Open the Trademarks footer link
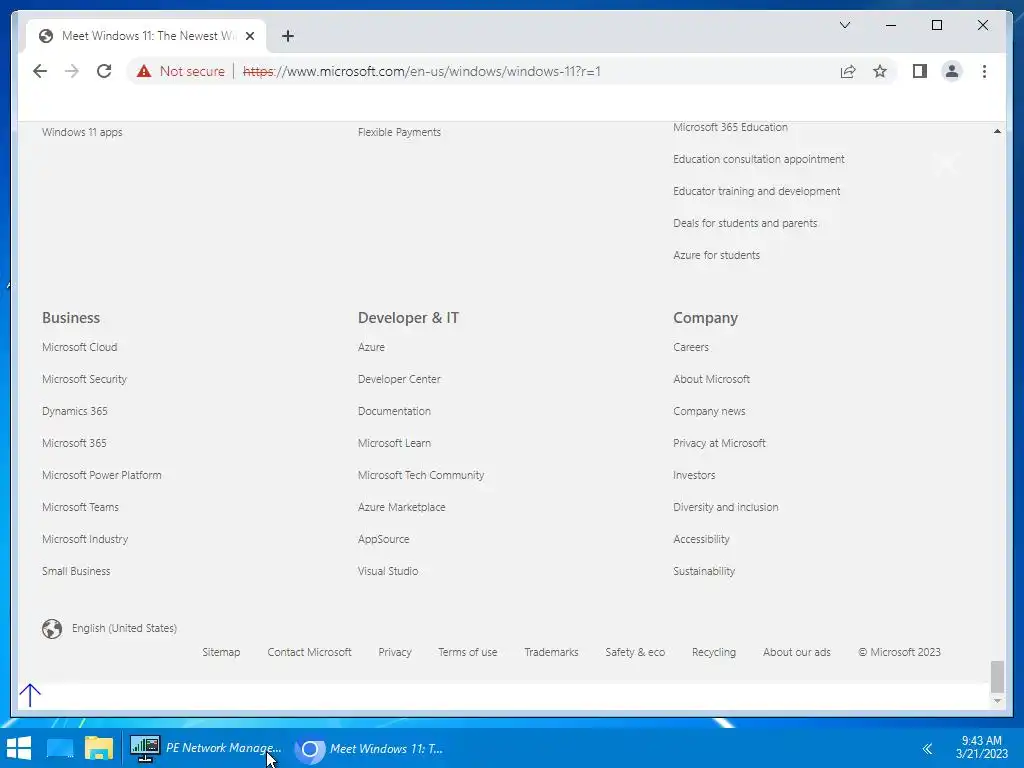The height and width of the screenshot is (768, 1024). pos(551,652)
